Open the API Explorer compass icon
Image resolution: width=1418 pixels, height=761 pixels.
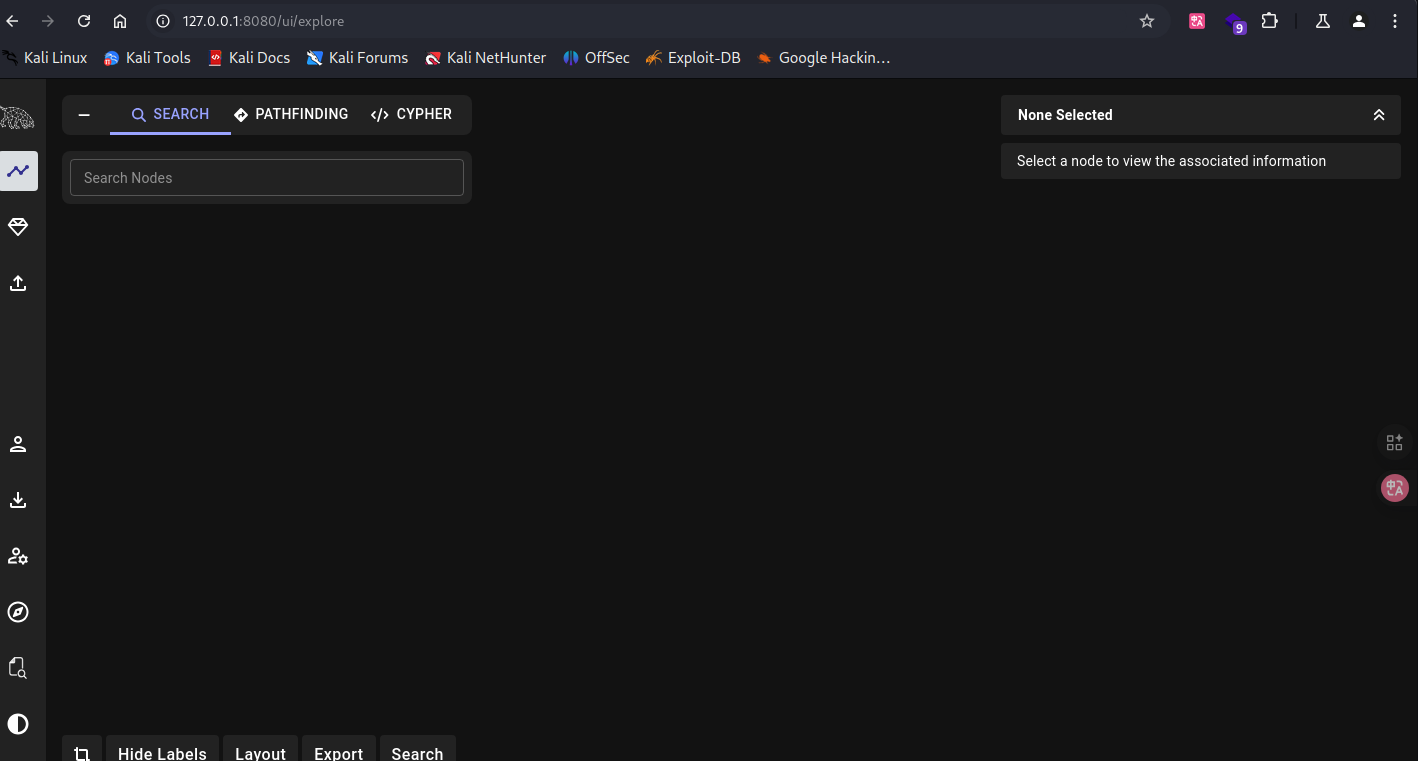[18, 612]
